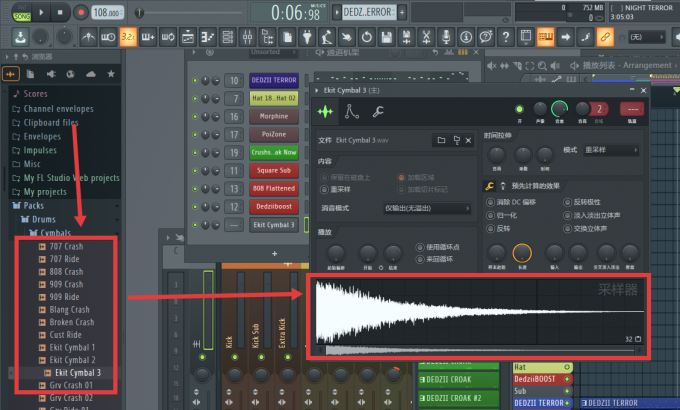The width and height of the screenshot is (680, 410).
Task: Add new channel with plus button
Action: pyautogui.click(x=275, y=253)
